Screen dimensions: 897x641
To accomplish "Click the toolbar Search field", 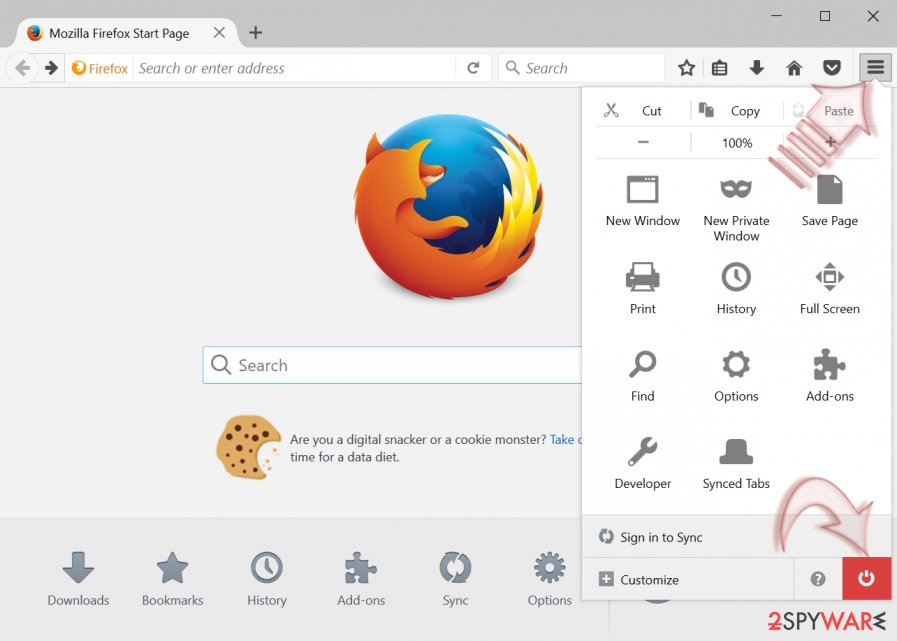I will tap(581, 68).
